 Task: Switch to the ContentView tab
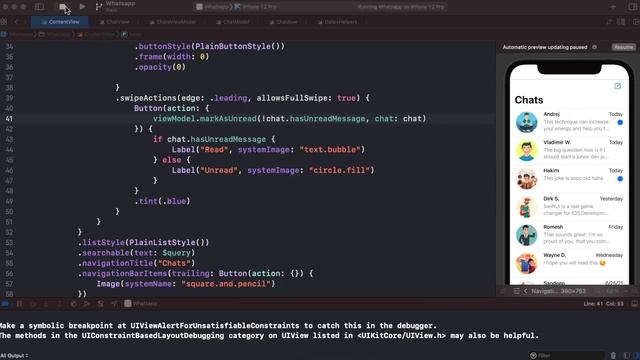pyautogui.click(x=61, y=22)
